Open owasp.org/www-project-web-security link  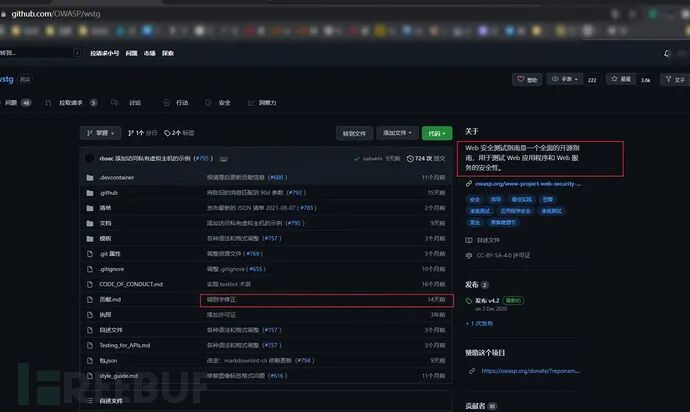point(528,184)
